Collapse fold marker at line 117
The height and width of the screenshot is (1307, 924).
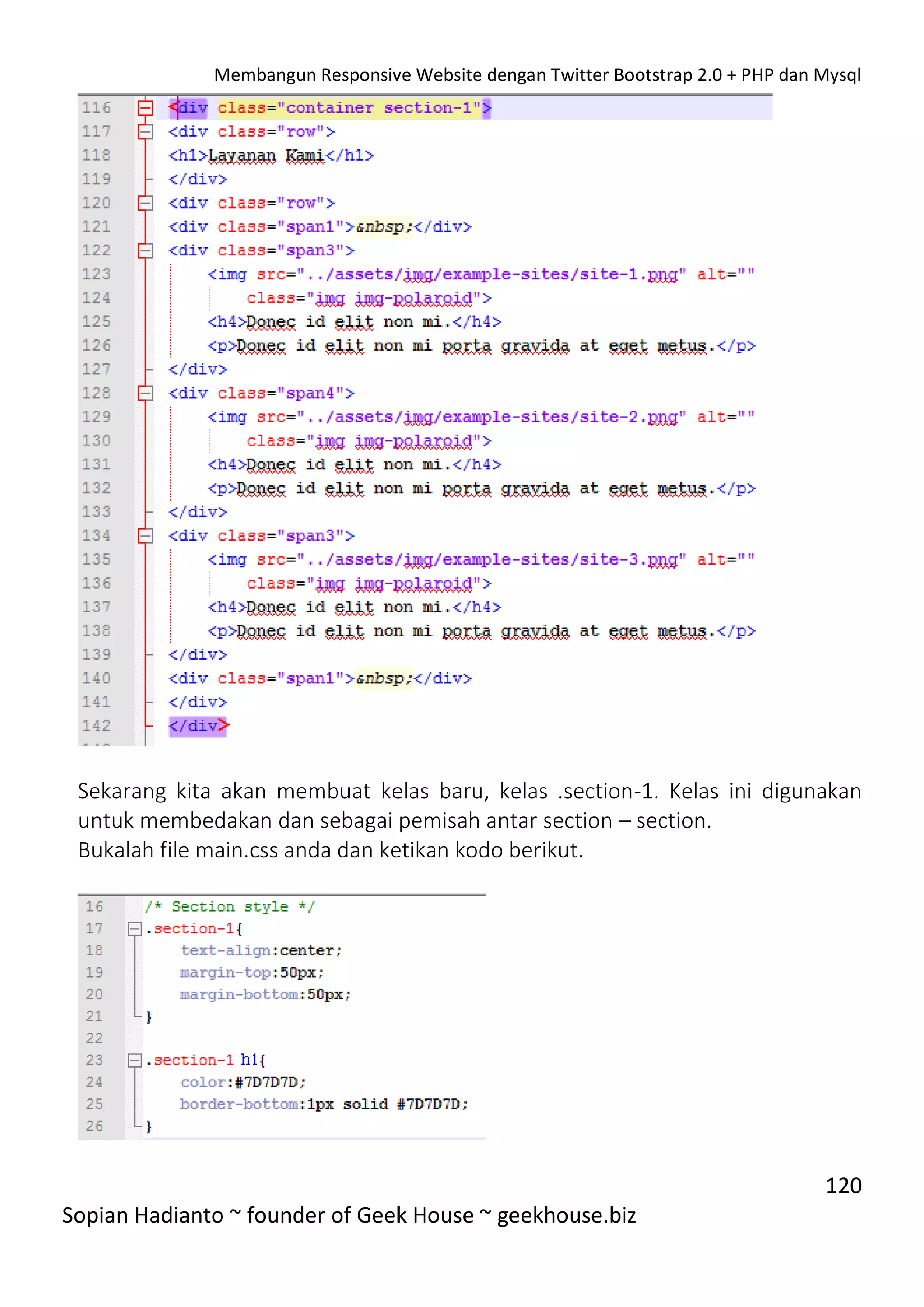pyautogui.click(x=146, y=131)
